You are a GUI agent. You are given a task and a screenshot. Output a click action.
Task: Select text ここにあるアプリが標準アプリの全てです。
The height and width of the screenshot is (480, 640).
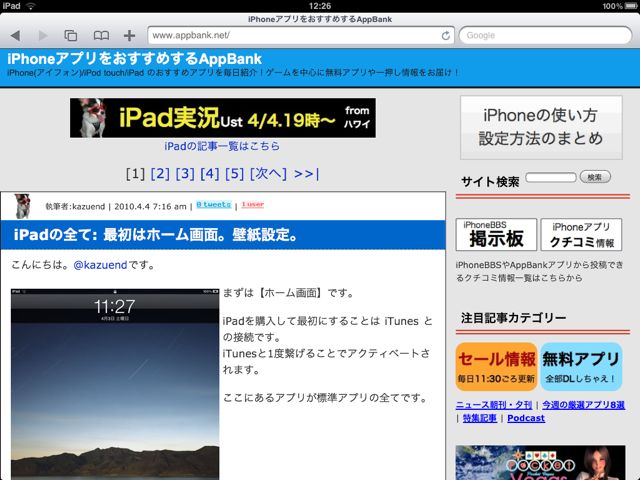click(x=325, y=397)
